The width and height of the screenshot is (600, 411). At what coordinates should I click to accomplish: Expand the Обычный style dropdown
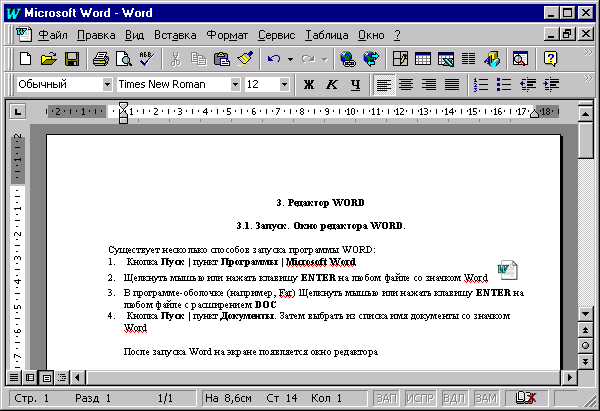coord(108,84)
